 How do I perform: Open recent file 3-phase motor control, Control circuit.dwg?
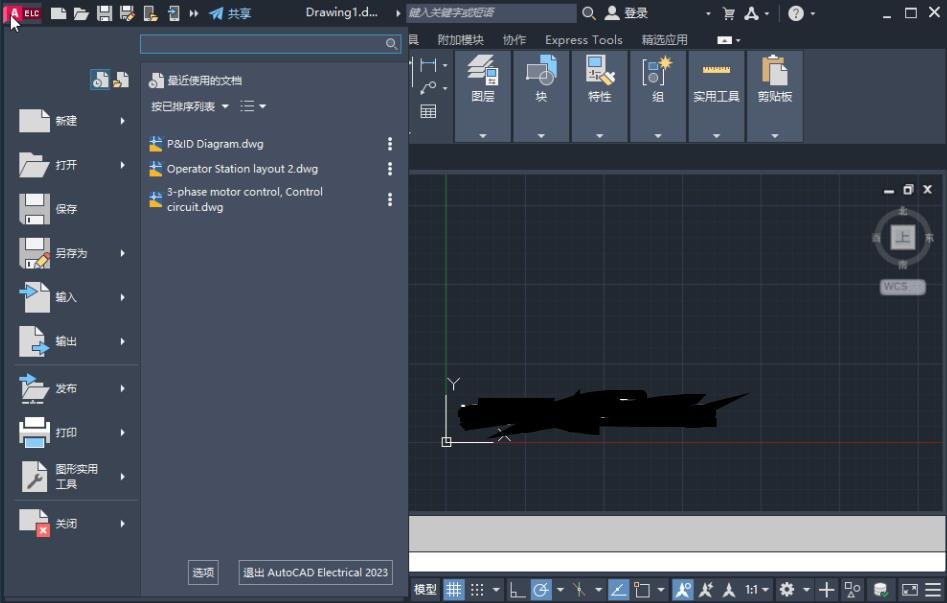[245, 199]
